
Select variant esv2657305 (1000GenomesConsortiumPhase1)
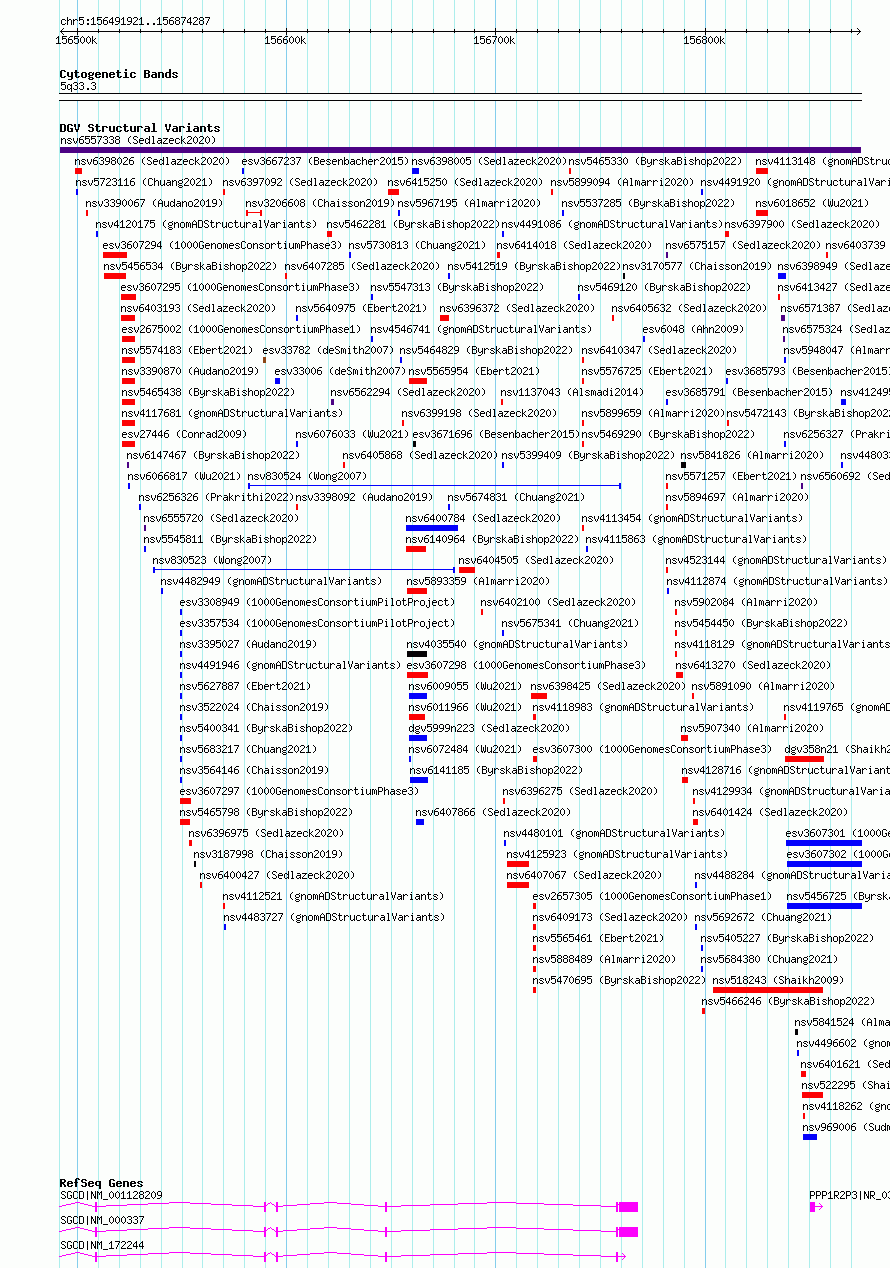click(x=652, y=896)
